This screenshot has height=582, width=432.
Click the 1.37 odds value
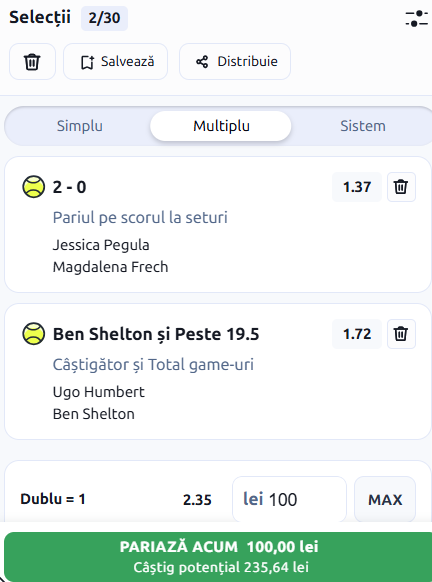[357, 187]
